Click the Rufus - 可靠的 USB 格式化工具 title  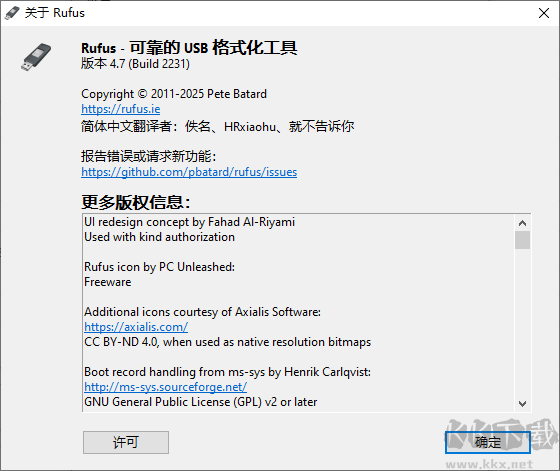point(189,48)
